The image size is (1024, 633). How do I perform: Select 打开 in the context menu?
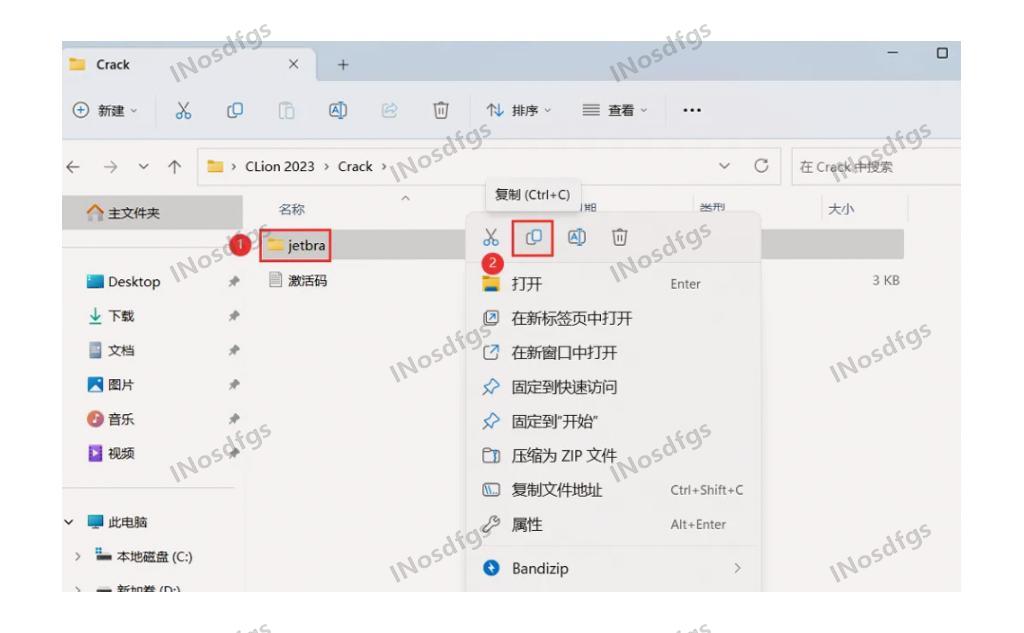click(x=613, y=284)
